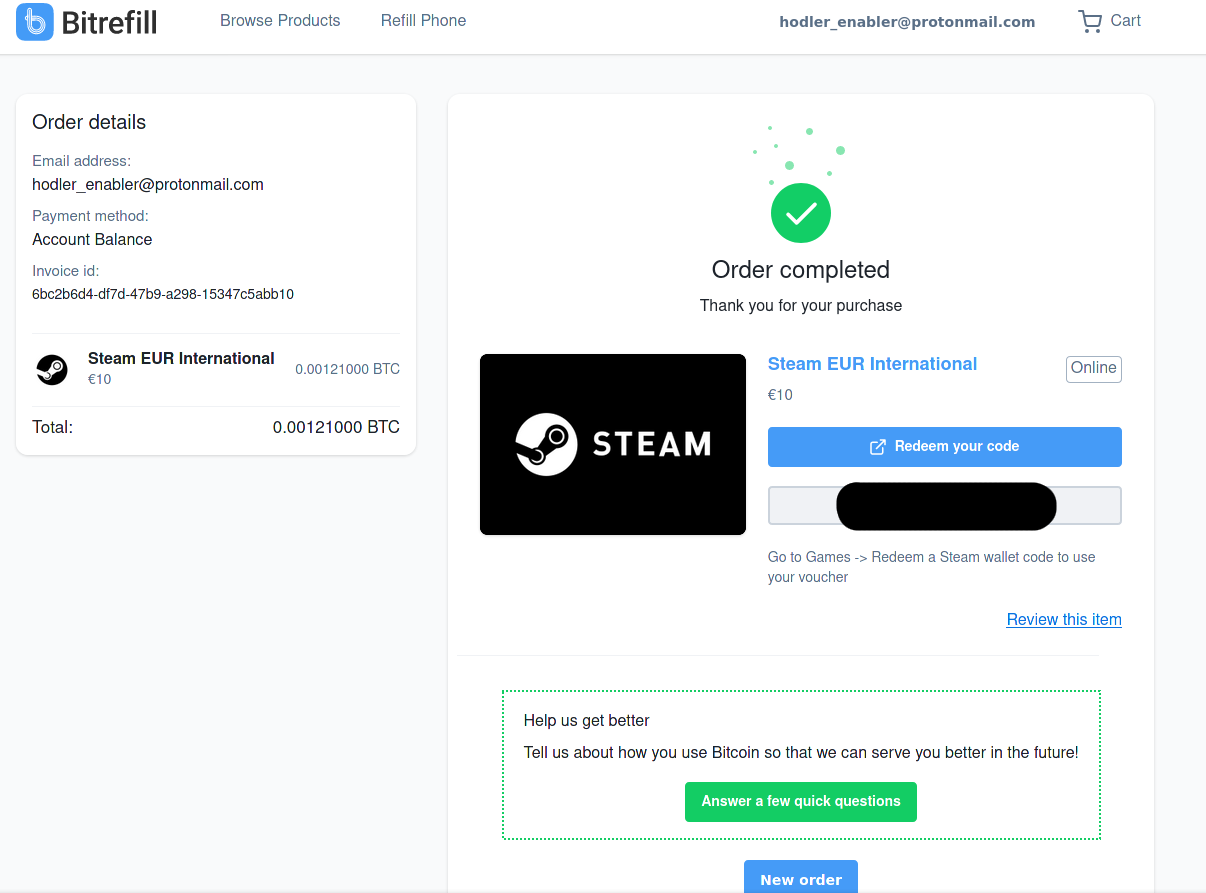Click €10 under Steam EUR International title
The width and height of the screenshot is (1206, 893).
780,395
